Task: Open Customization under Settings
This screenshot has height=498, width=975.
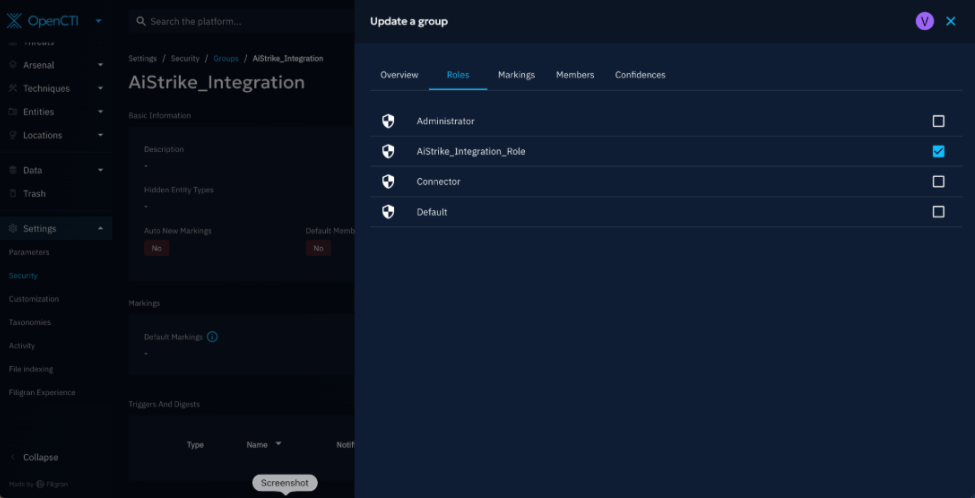Action: [34, 298]
